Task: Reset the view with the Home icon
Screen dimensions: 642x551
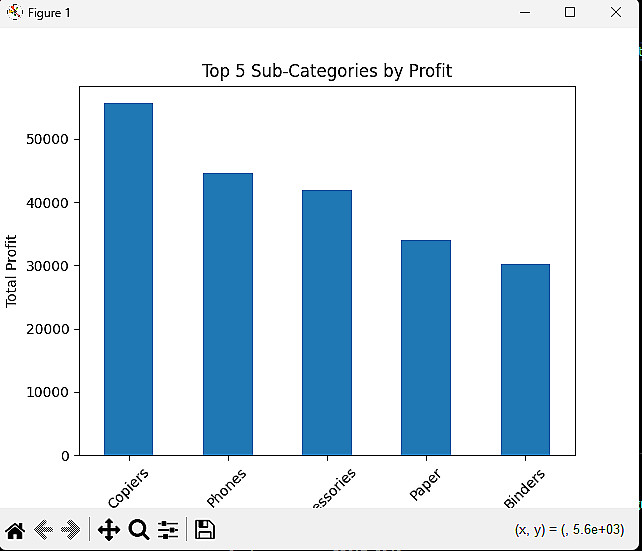Action: (16, 530)
